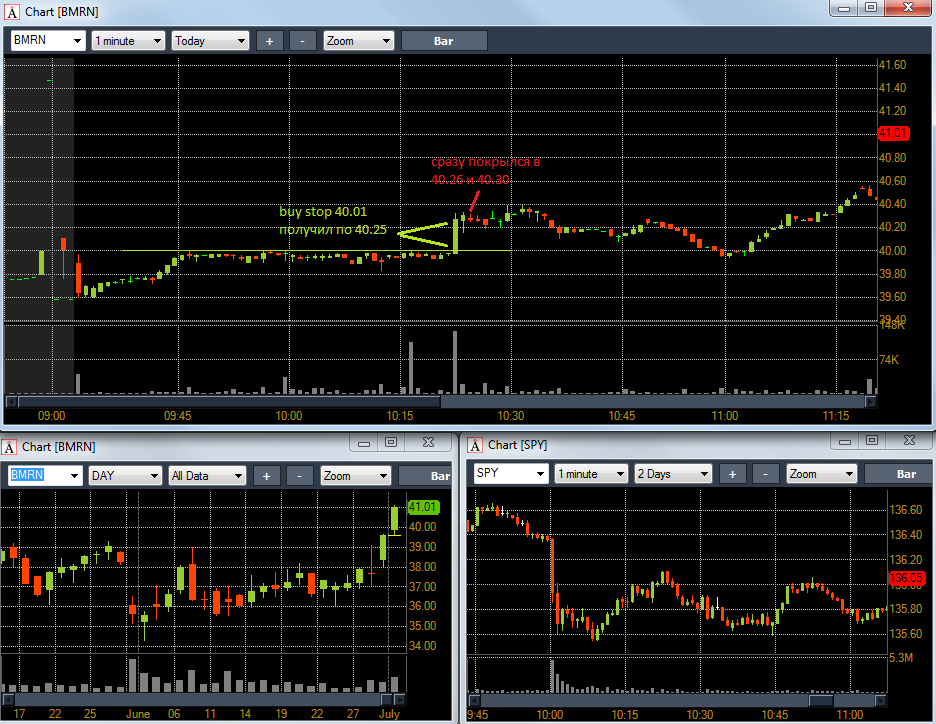Click the plus zoom-in button in top BMRN chart
This screenshot has width=936, height=724.
pos(269,41)
